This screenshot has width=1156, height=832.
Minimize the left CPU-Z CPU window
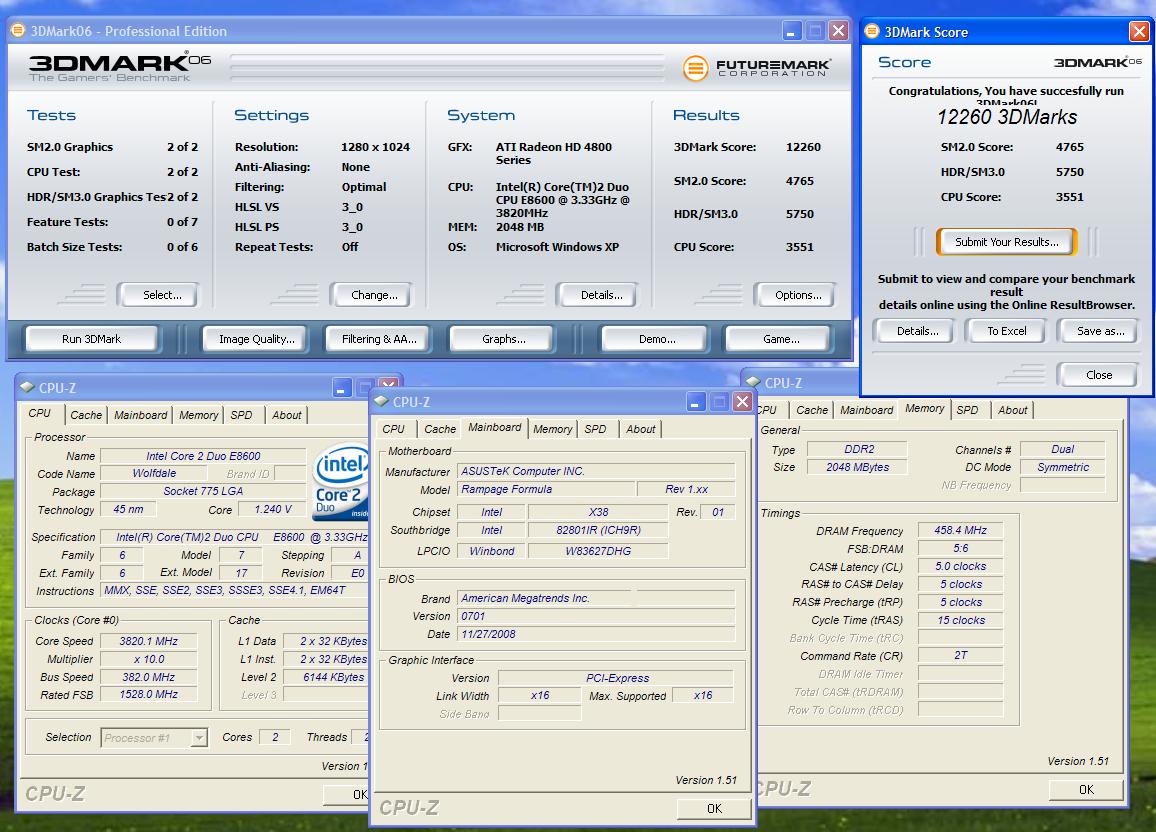pos(341,388)
